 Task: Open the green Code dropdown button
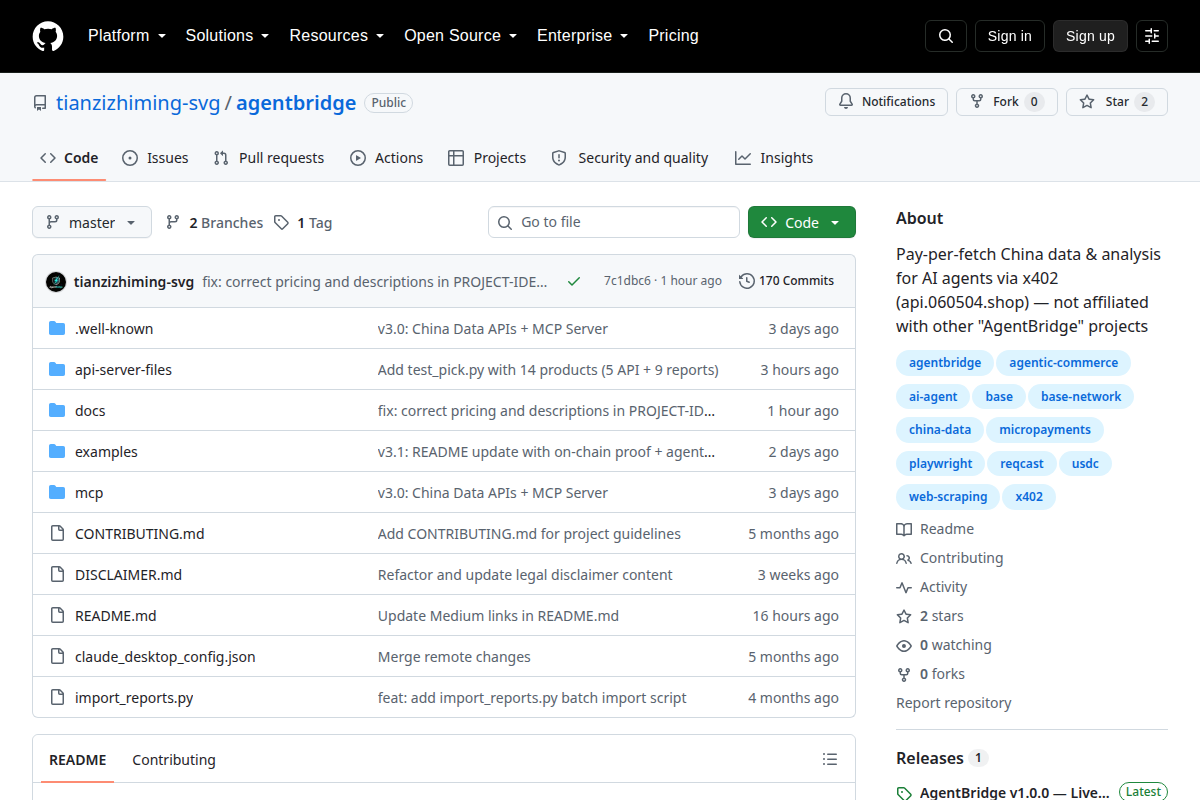(802, 222)
